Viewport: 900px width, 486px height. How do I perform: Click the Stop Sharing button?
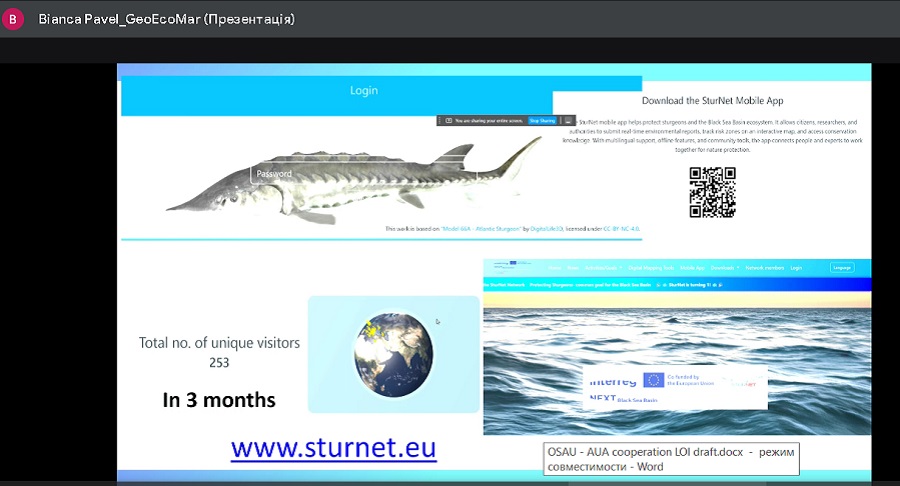tap(541, 121)
